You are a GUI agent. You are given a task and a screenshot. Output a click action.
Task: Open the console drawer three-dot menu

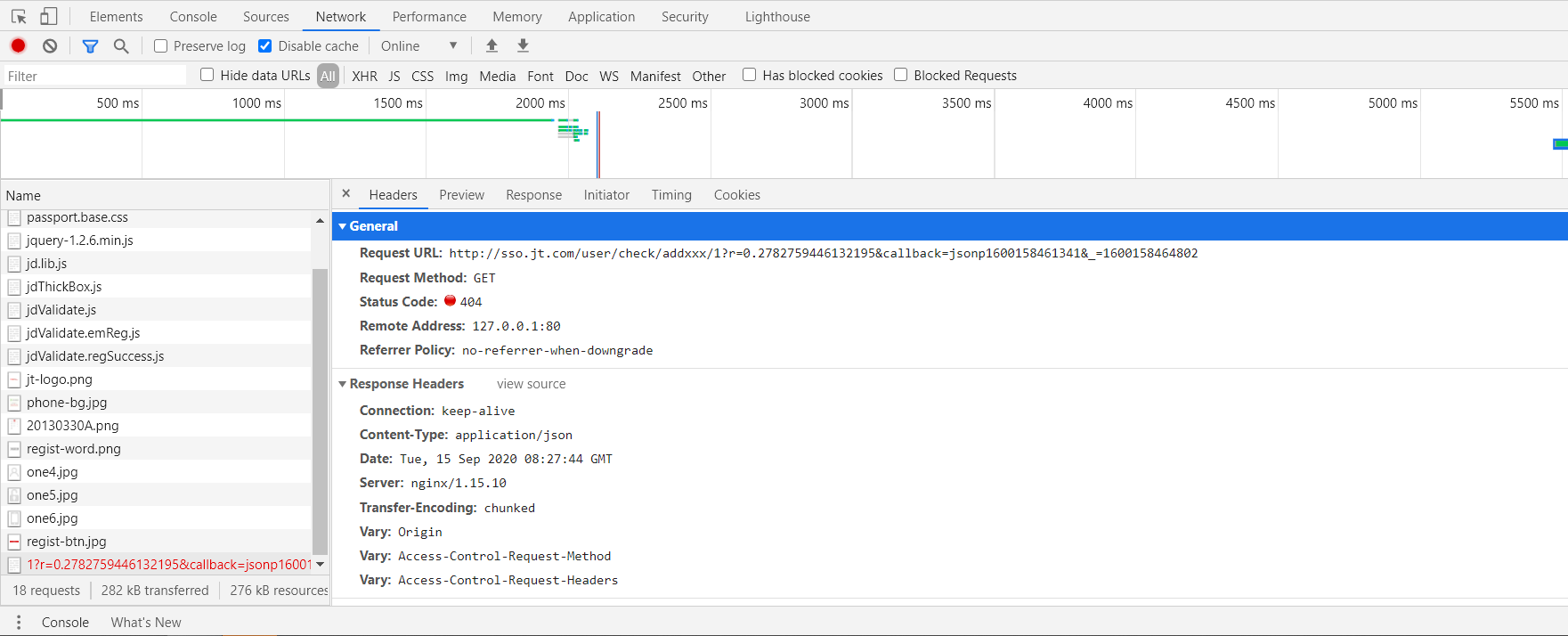point(19,623)
